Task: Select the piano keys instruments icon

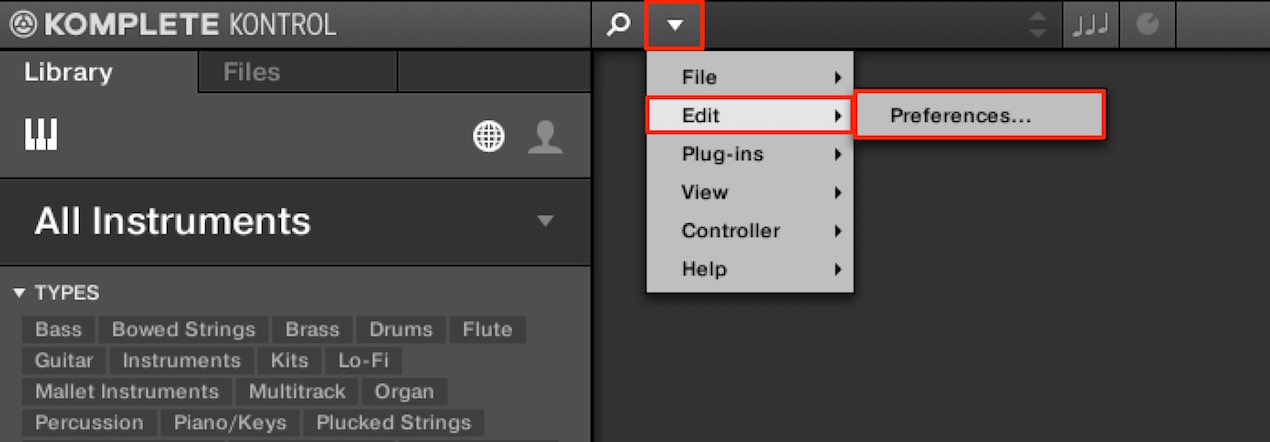Action: click(x=41, y=135)
